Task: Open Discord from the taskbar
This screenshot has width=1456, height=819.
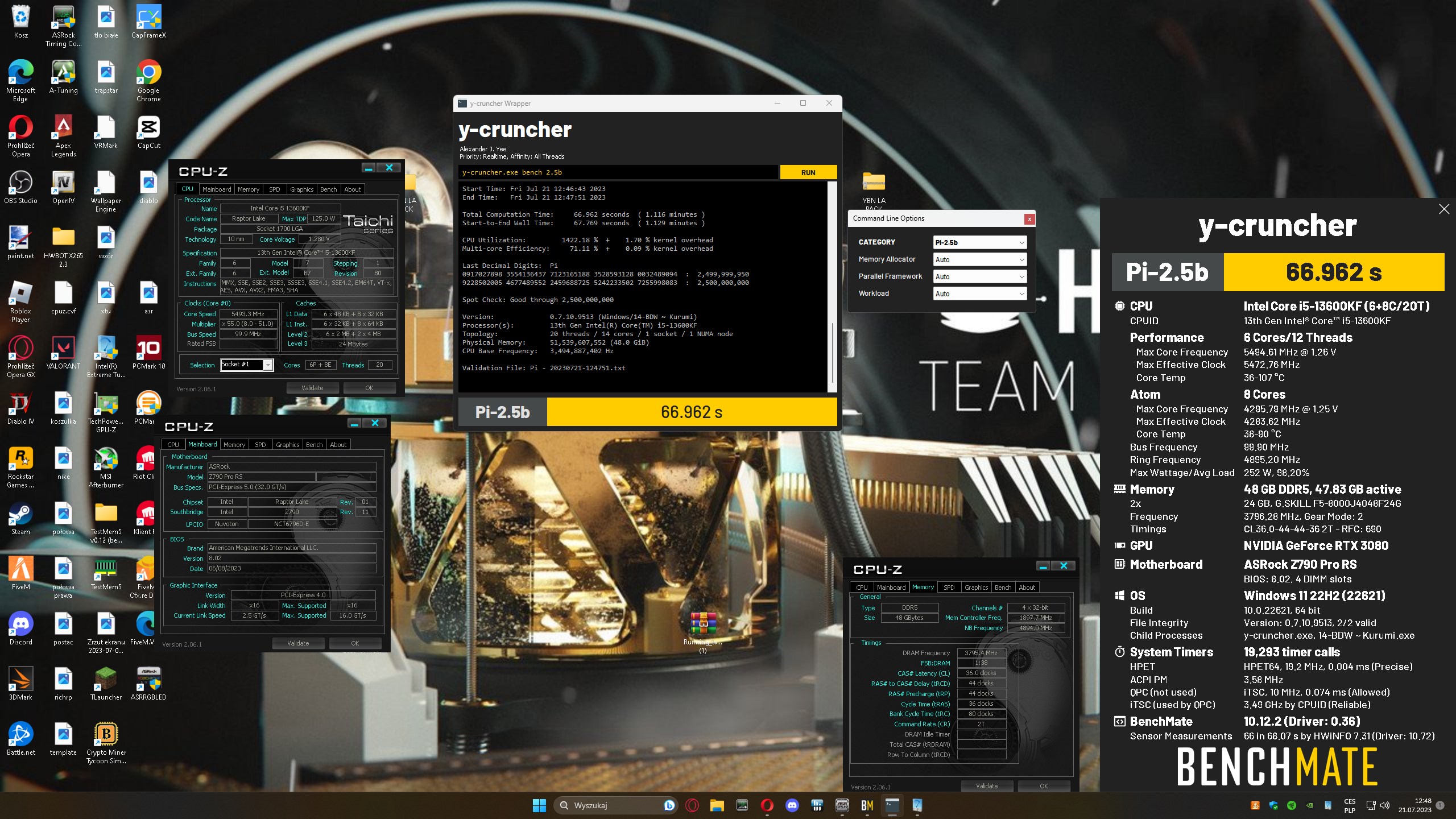Action: tap(792, 805)
